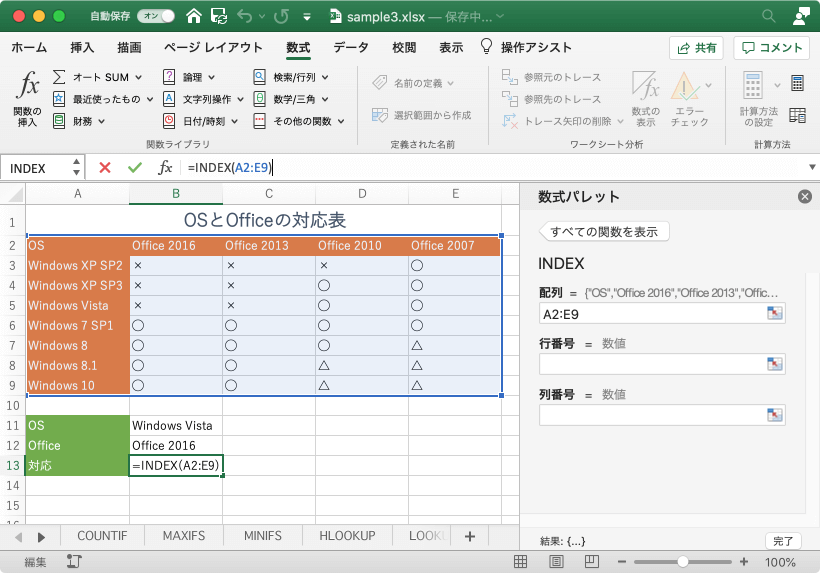Viewport: 820px width, 573px height.
Task: Click the zoom out minus button
Action: coord(622,562)
